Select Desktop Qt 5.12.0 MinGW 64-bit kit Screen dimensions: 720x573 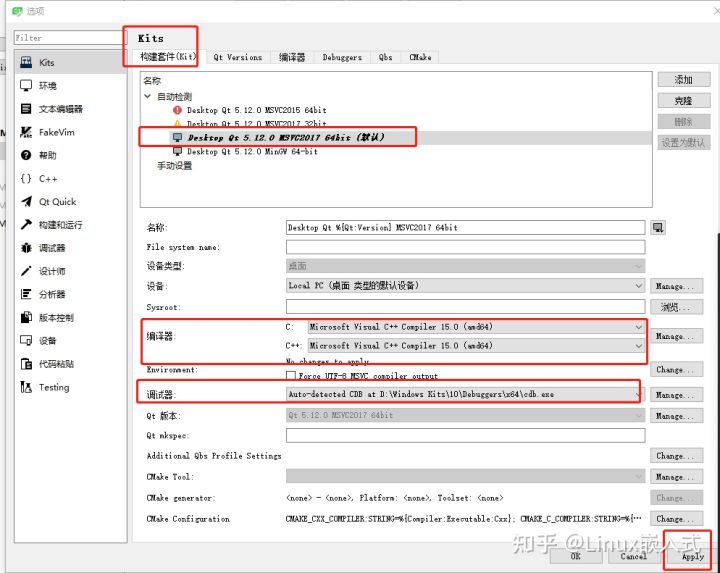[252, 152]
